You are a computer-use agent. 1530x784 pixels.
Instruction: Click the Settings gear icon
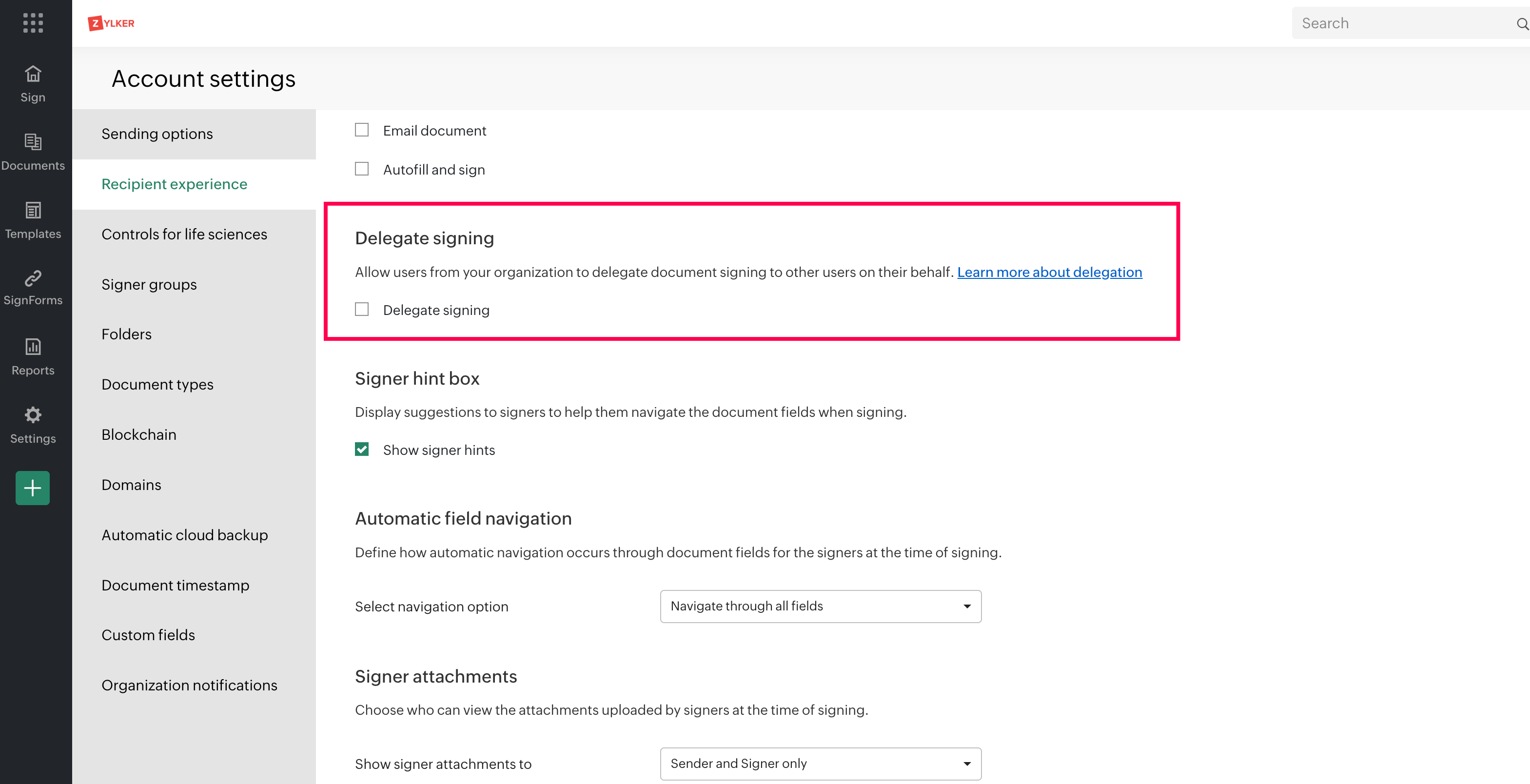[33, 414]
